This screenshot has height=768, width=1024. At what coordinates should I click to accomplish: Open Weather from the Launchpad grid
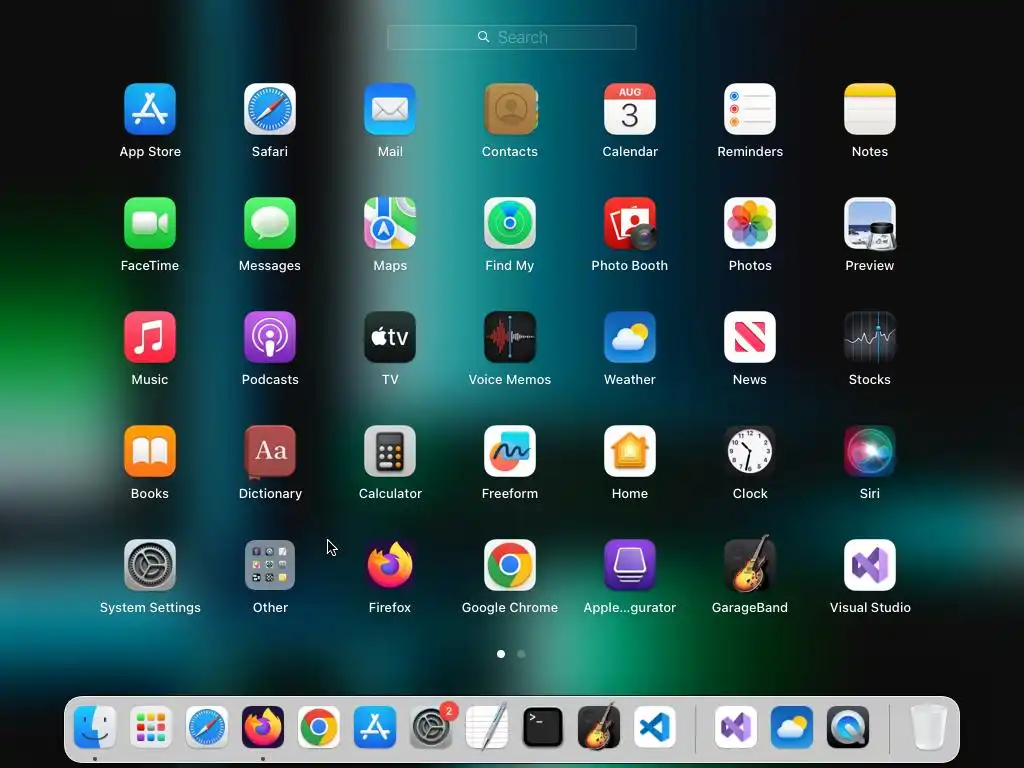click(x=630, y=337)
